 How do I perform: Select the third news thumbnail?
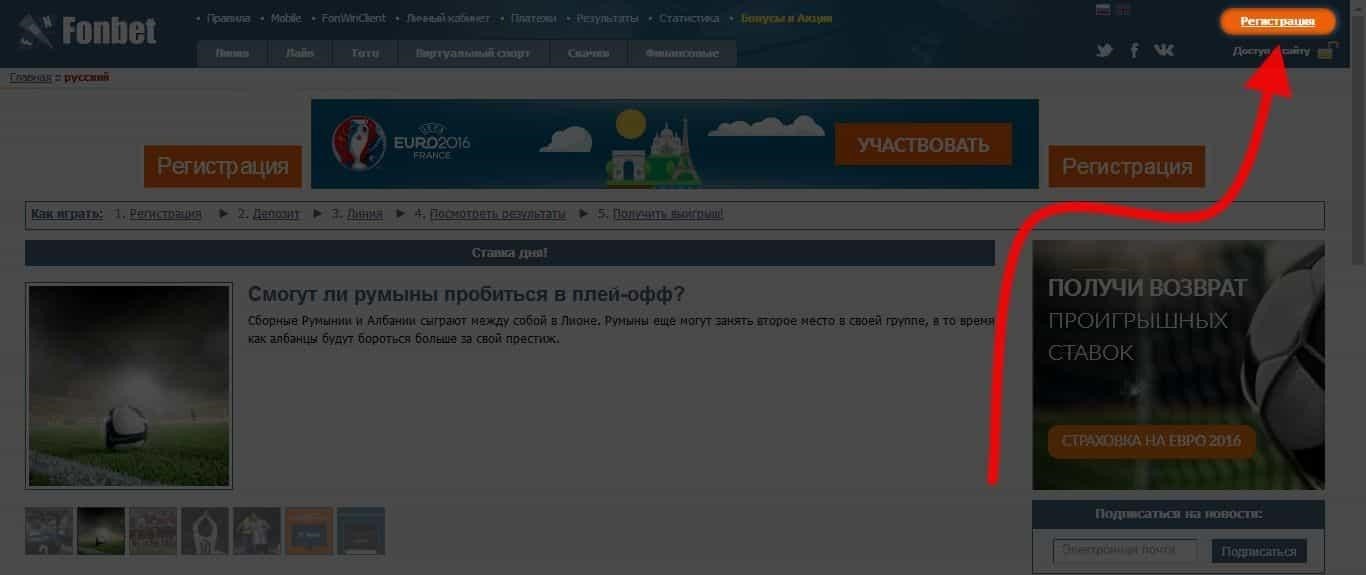tap(153, 531)
